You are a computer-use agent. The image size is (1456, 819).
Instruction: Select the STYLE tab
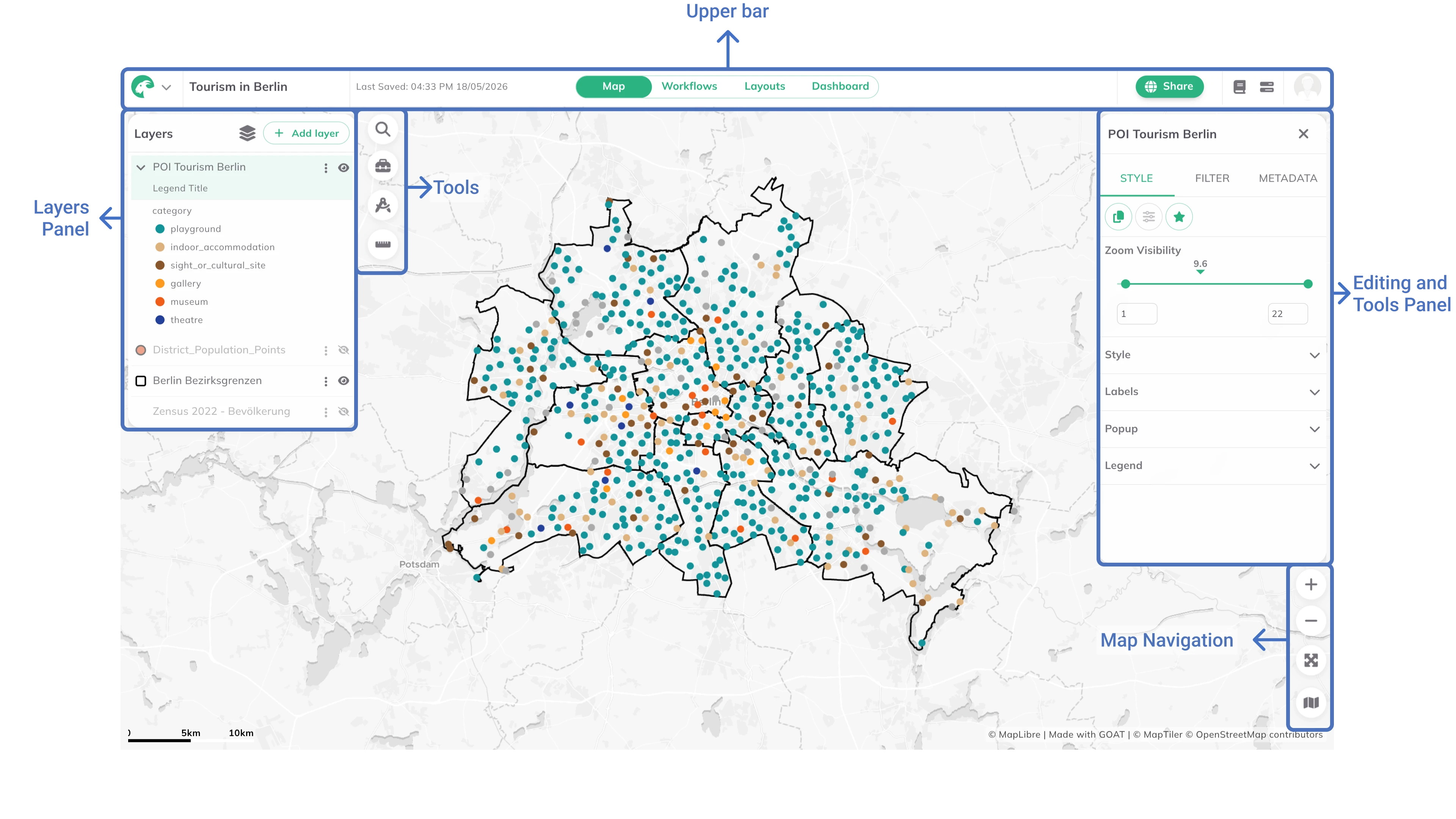tap(1136, 178)
